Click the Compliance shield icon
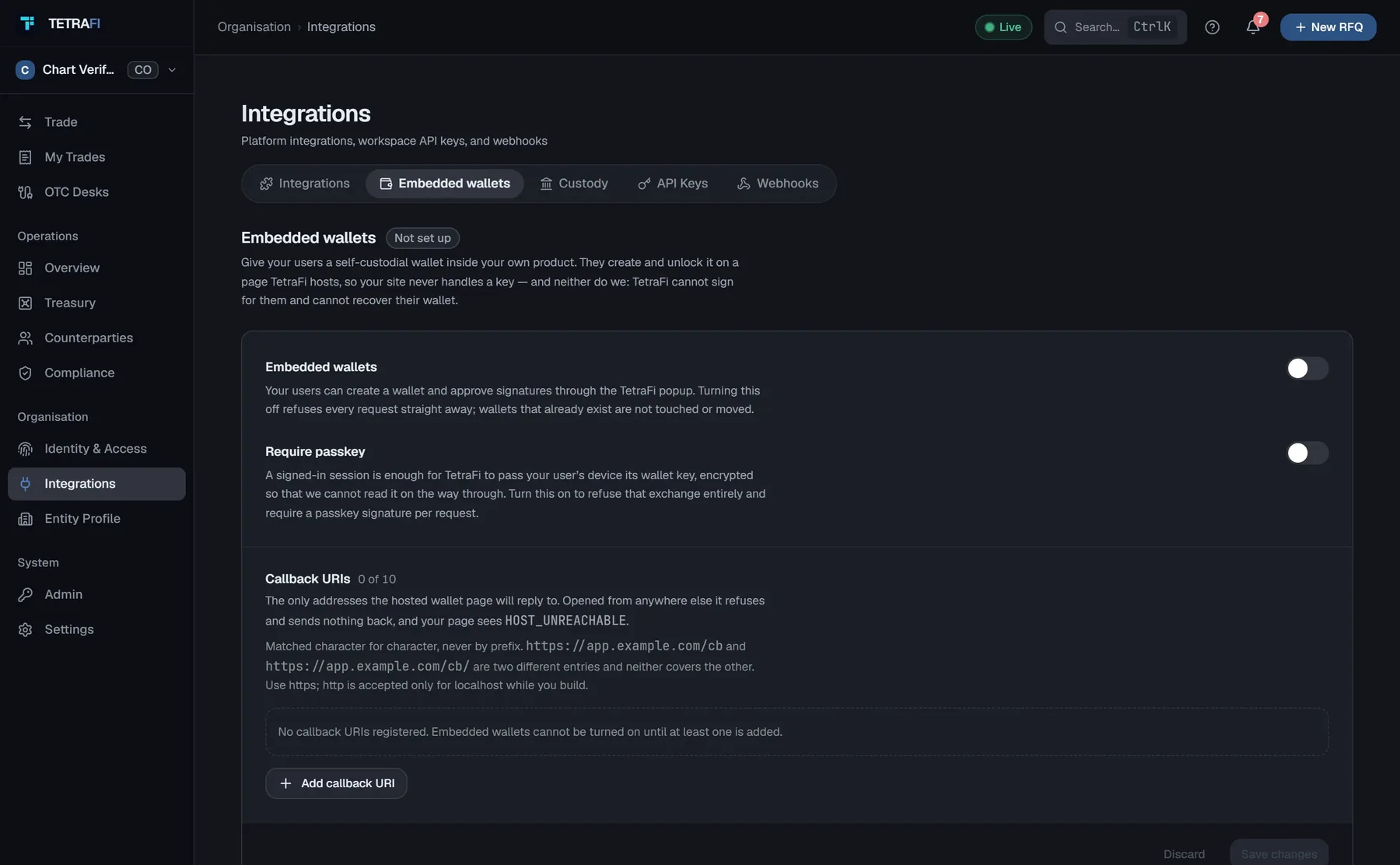 coord(26,373)
